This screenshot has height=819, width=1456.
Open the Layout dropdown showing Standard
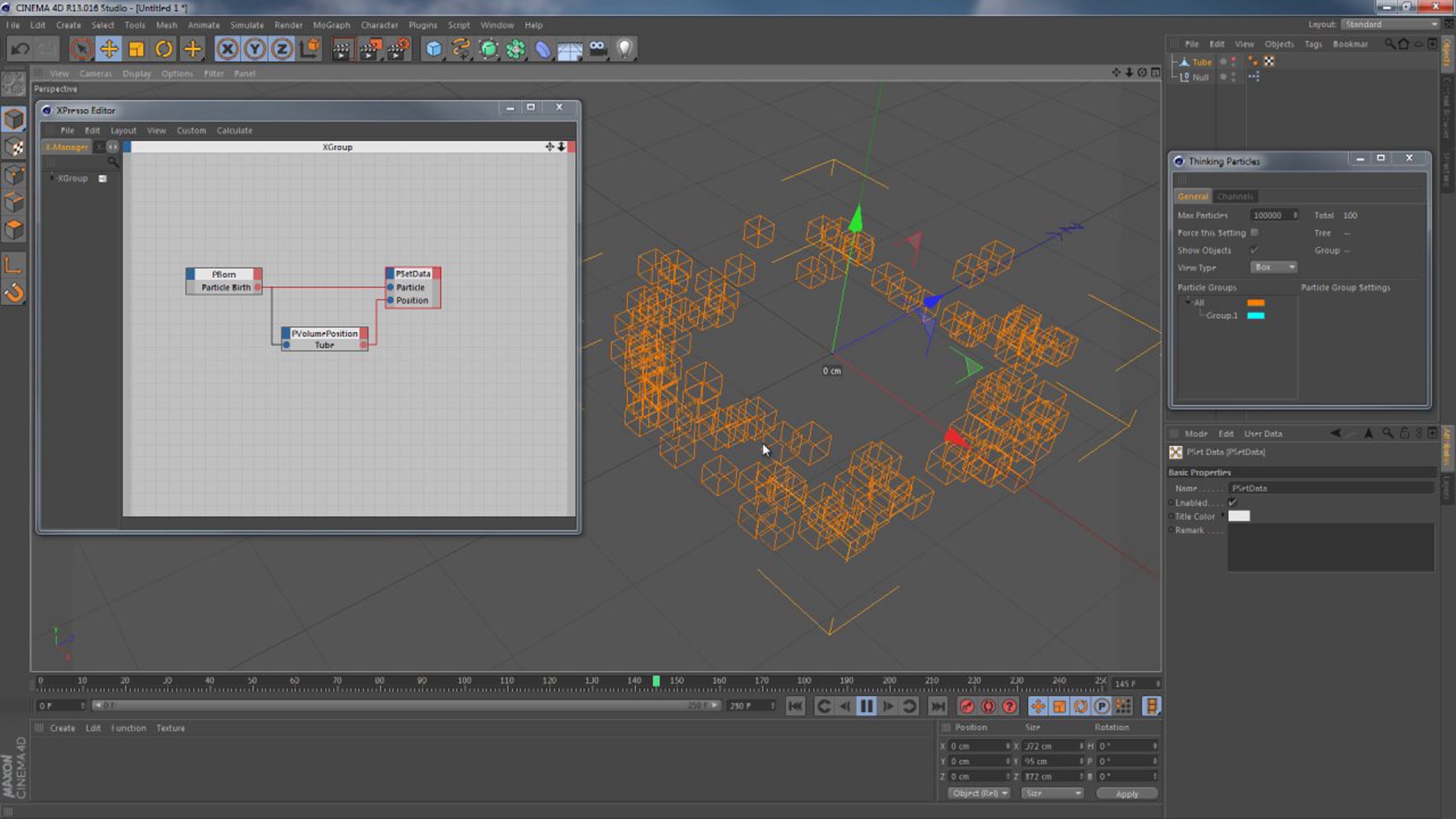click(x=1390, y=24)
